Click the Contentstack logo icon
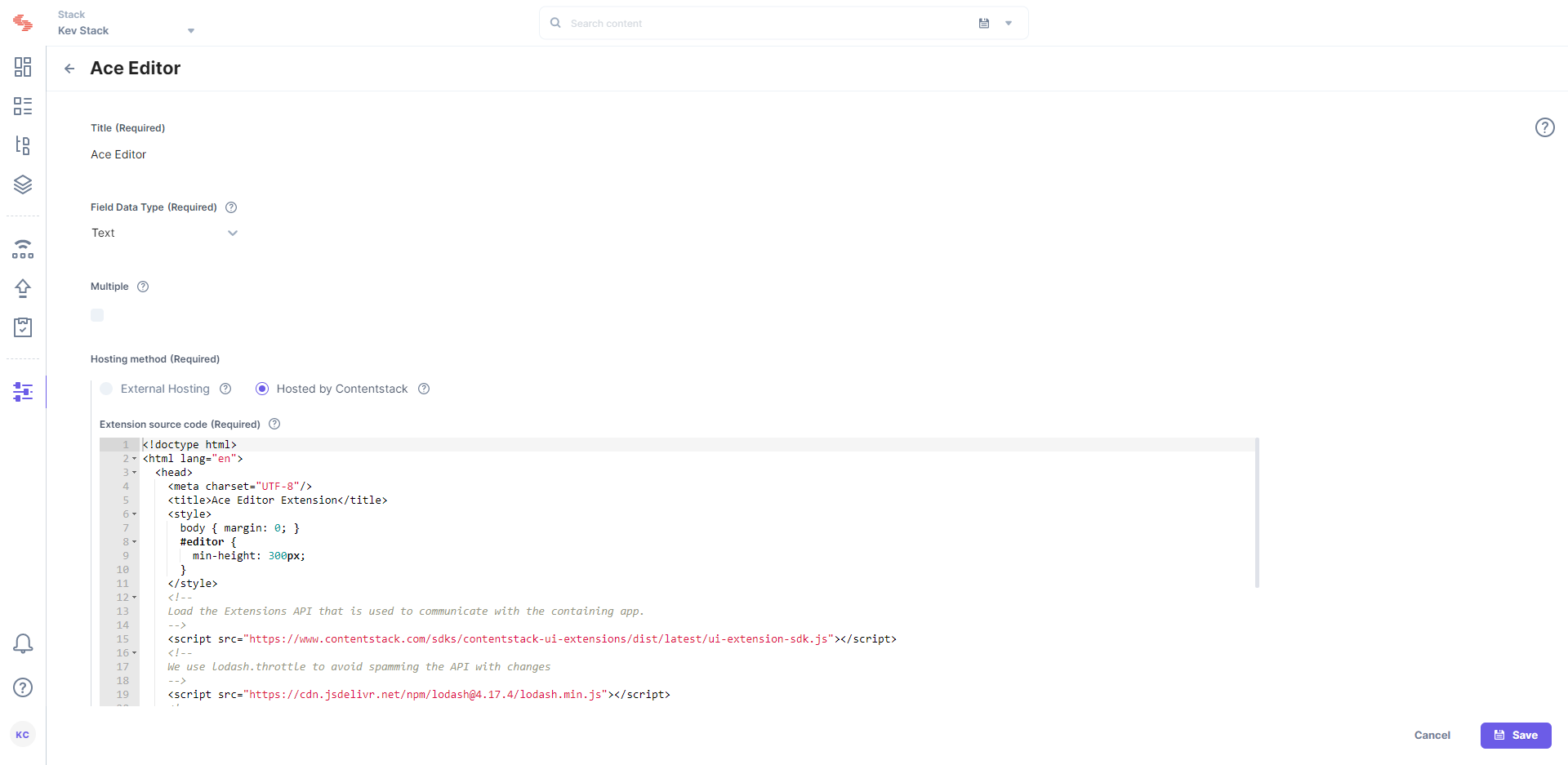Viewport: 1568px width, 765px height. coord(23,23)
